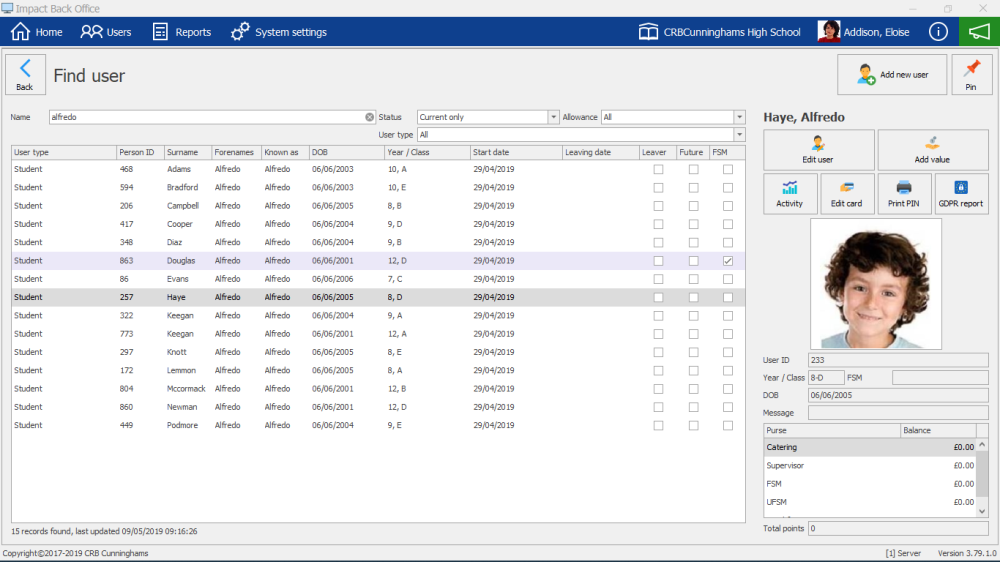Click the Back arrow button

click(x=25, y=75)
